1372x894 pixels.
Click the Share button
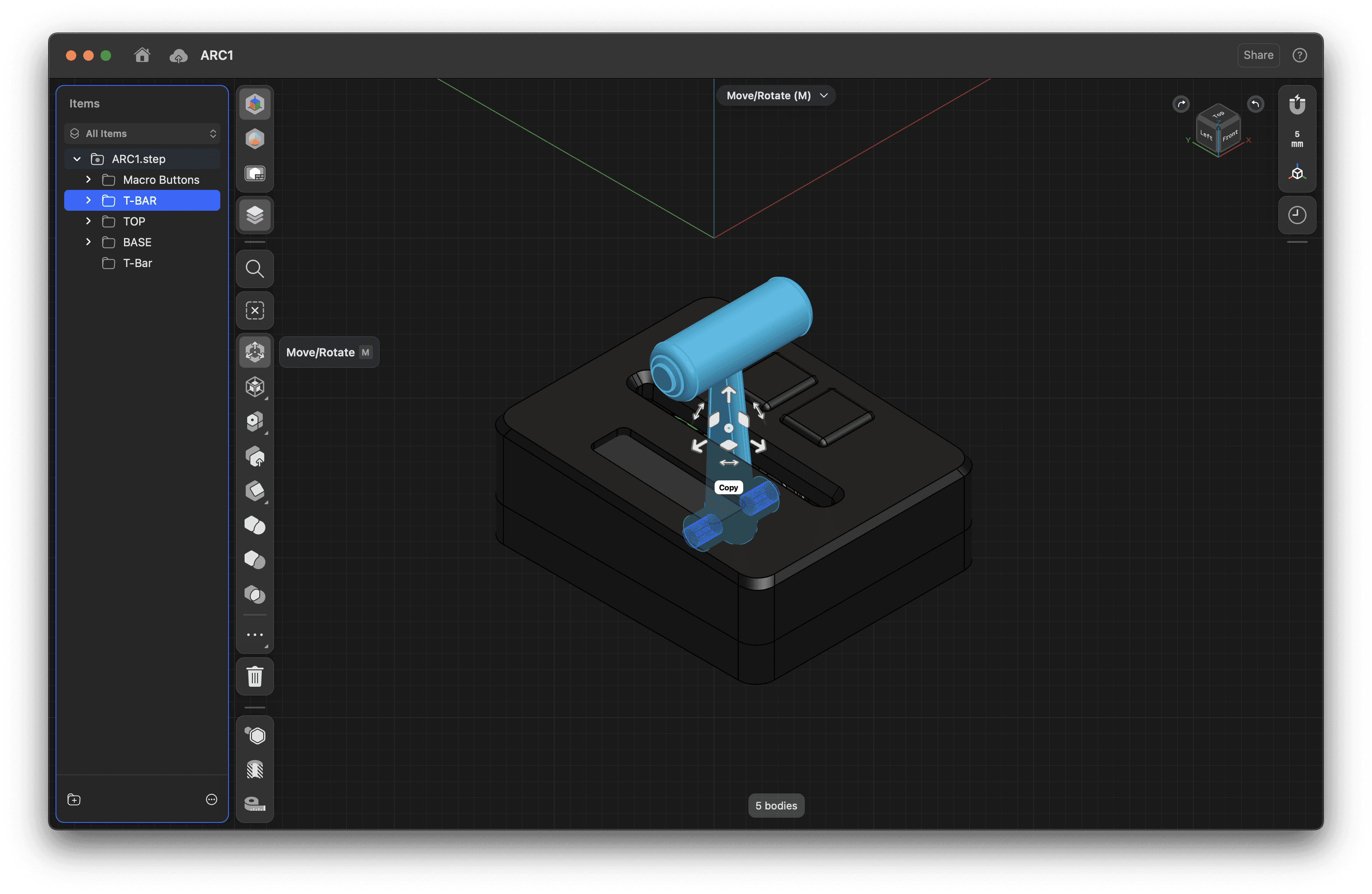click(1258, 55)
